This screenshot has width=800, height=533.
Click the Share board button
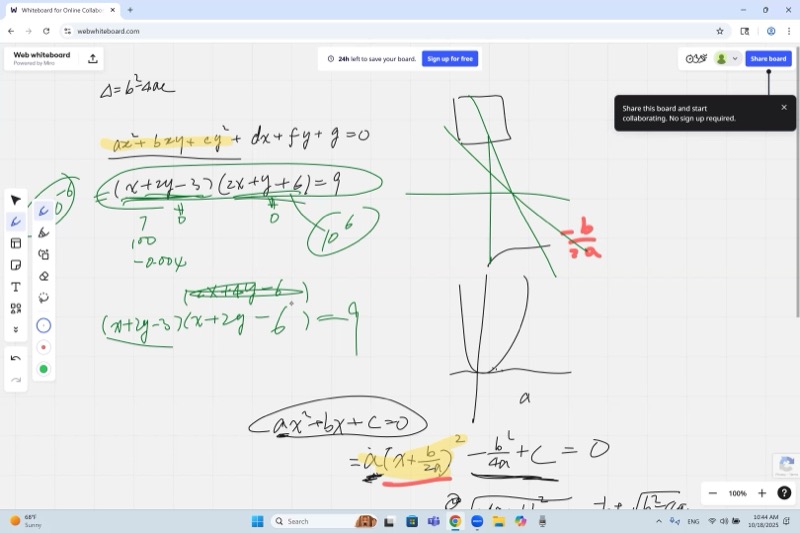click(768, 59)
